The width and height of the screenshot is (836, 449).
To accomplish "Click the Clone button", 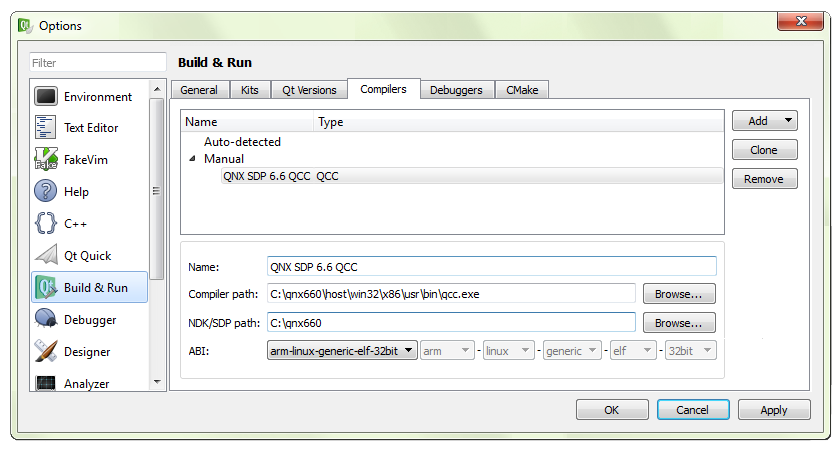I will [x=764, y=150].
